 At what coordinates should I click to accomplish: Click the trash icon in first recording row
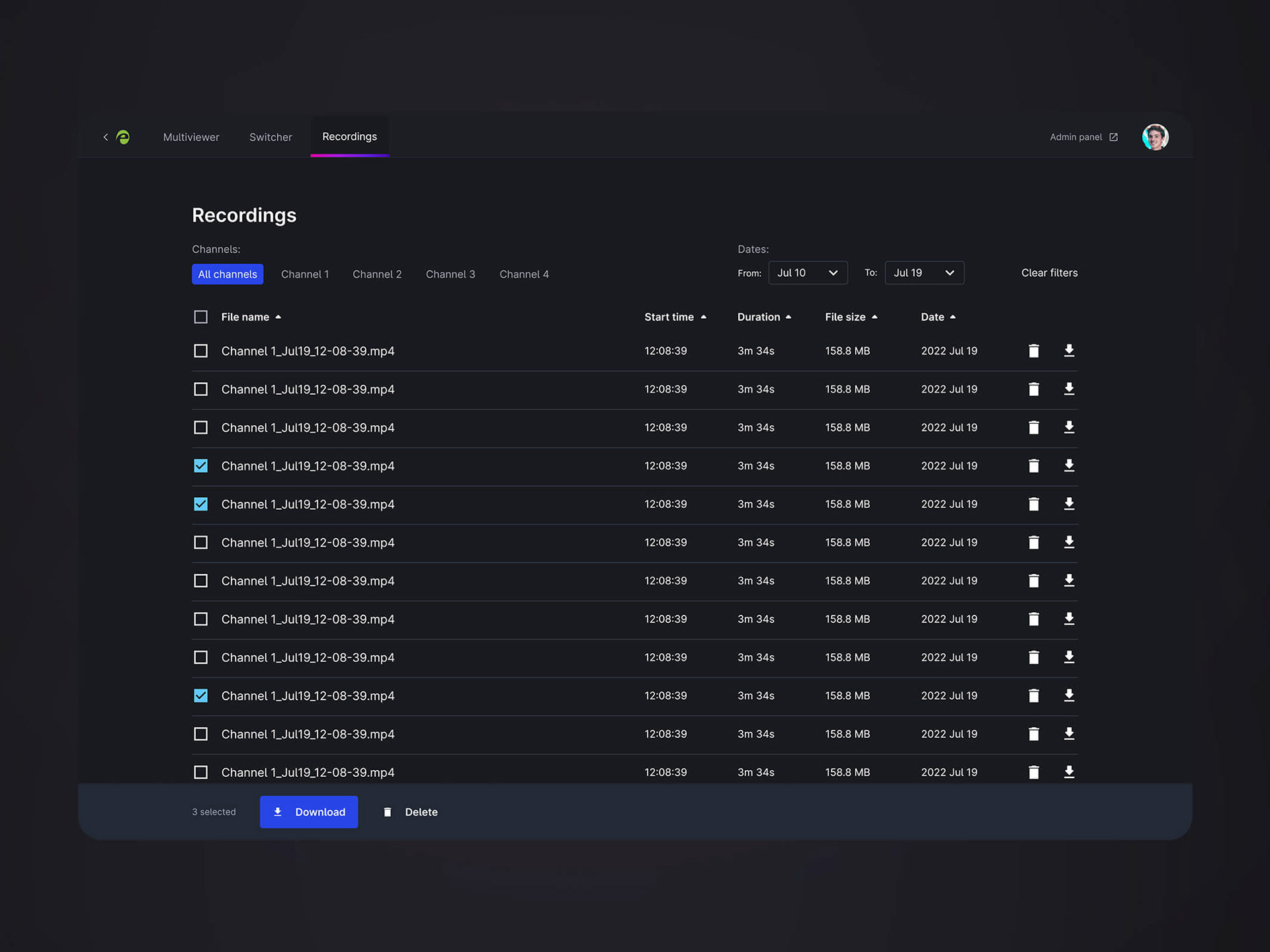(1034, 350)
